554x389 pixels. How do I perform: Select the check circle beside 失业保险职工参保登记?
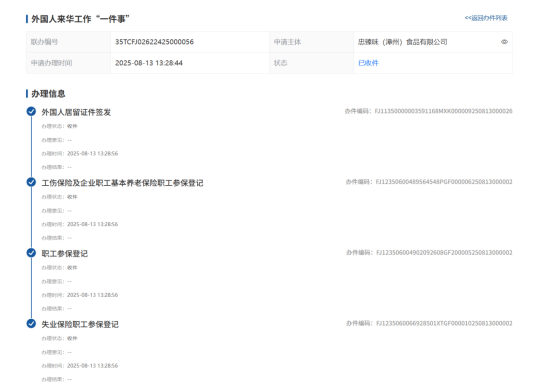coord(31,324)
